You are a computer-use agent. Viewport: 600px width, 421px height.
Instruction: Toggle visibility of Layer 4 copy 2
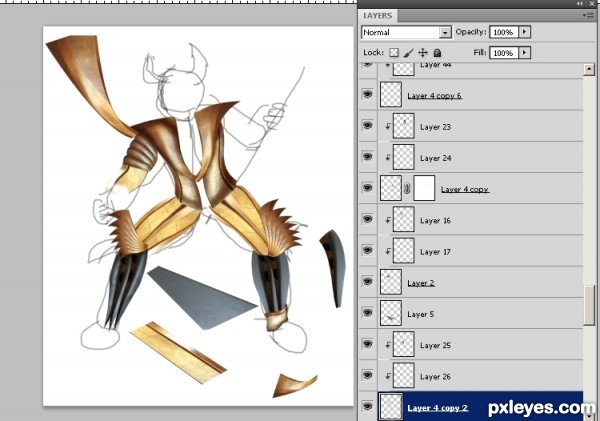pos(368,406)
